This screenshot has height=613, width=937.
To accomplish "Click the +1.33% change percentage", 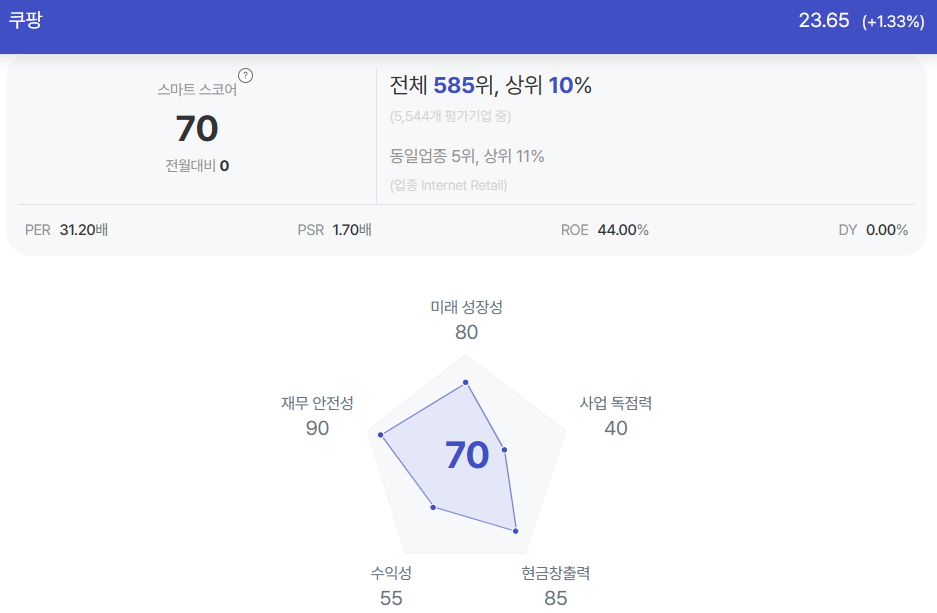I will pos(893,22).
